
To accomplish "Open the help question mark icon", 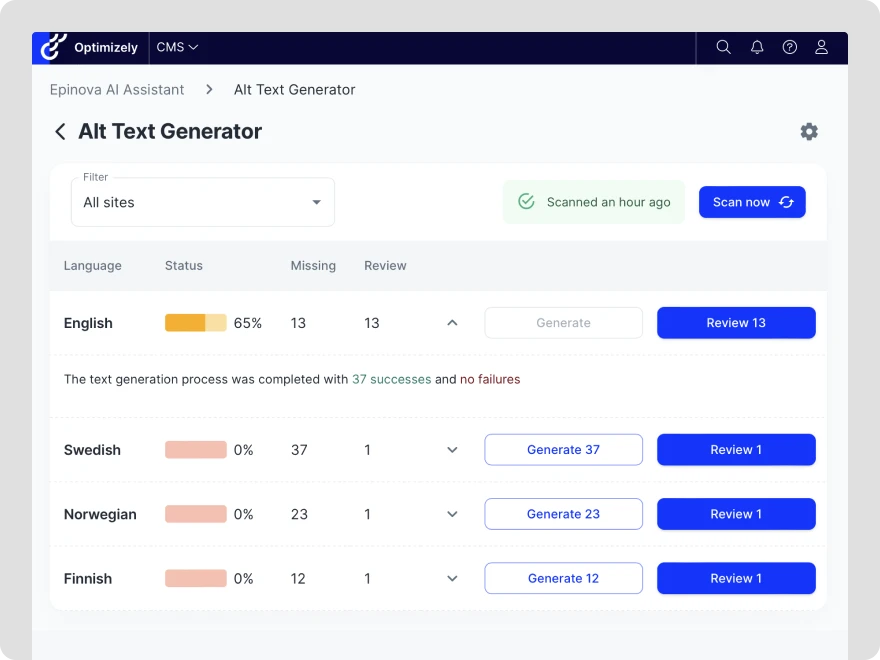I will coord(790,47).
